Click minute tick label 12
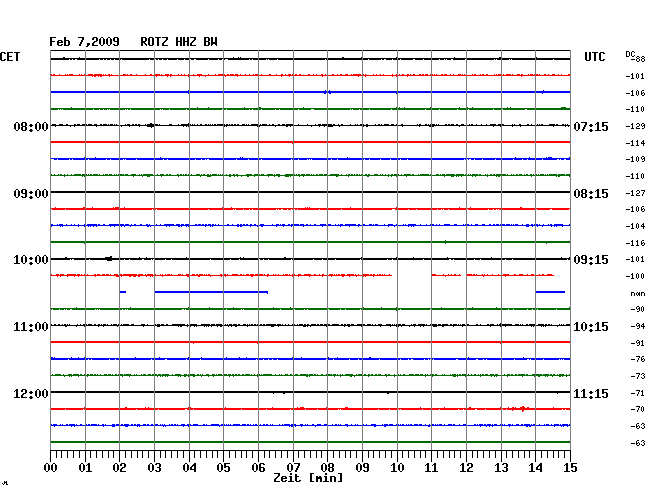This screenshot has height=494, width=650. 466,468
